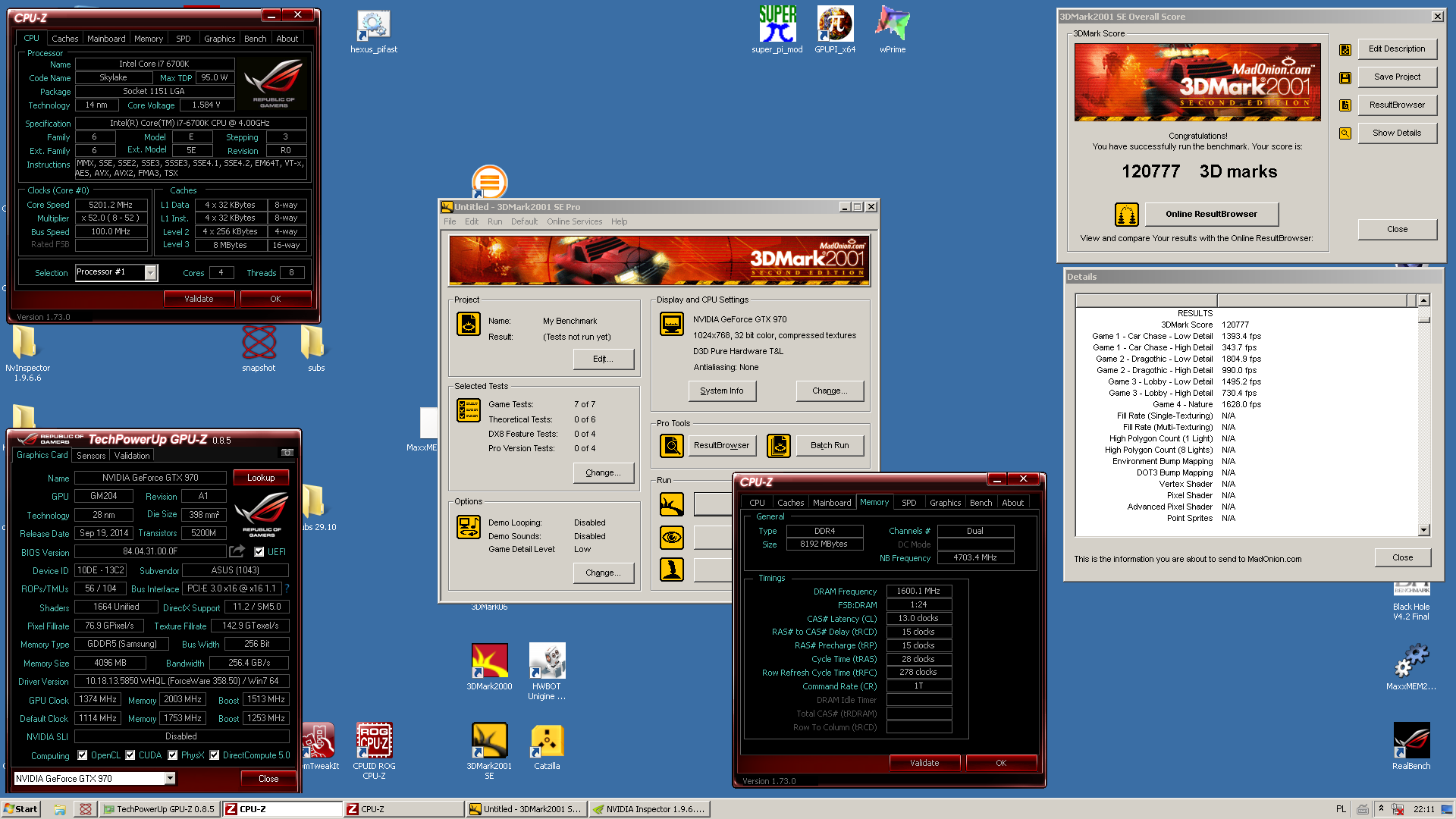
Task: Launch 3DMark2001 SE desktop shortcut
Action: click(489, 751)
